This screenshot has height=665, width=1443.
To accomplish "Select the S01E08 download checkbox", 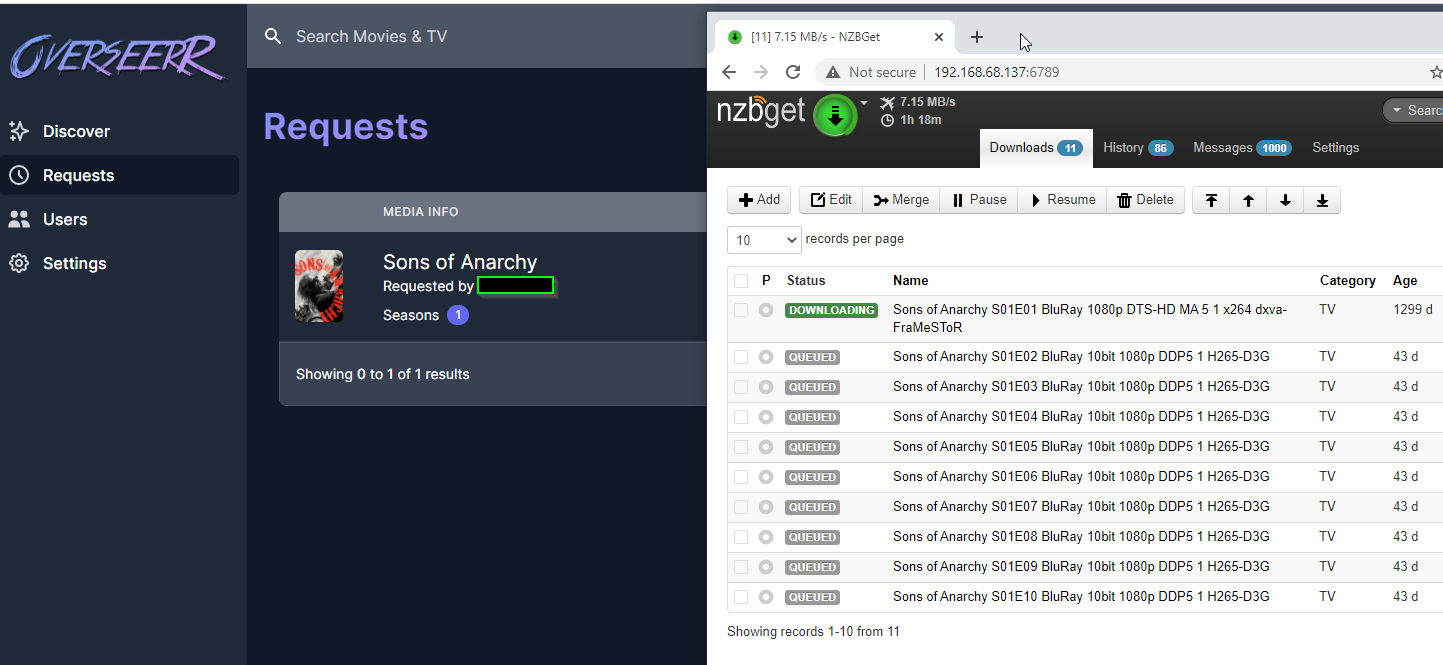I will (741, 537).
